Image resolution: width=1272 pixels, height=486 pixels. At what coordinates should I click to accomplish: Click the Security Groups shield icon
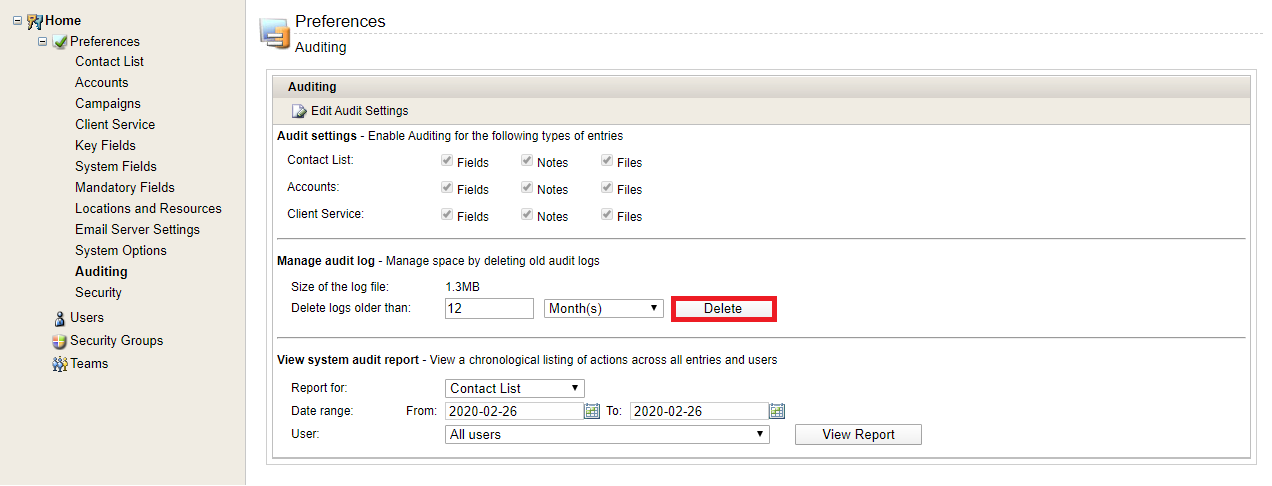point(60,341)
